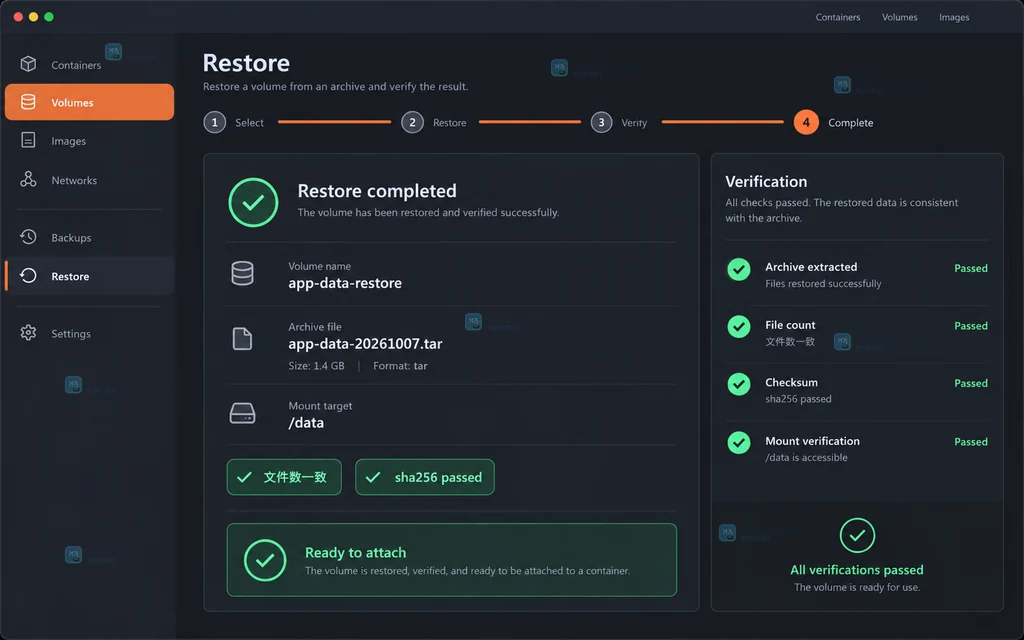Go to step 2 Restore in wizard
The width and height of the screenshot is (1024, 640).
tap(434, 122)
